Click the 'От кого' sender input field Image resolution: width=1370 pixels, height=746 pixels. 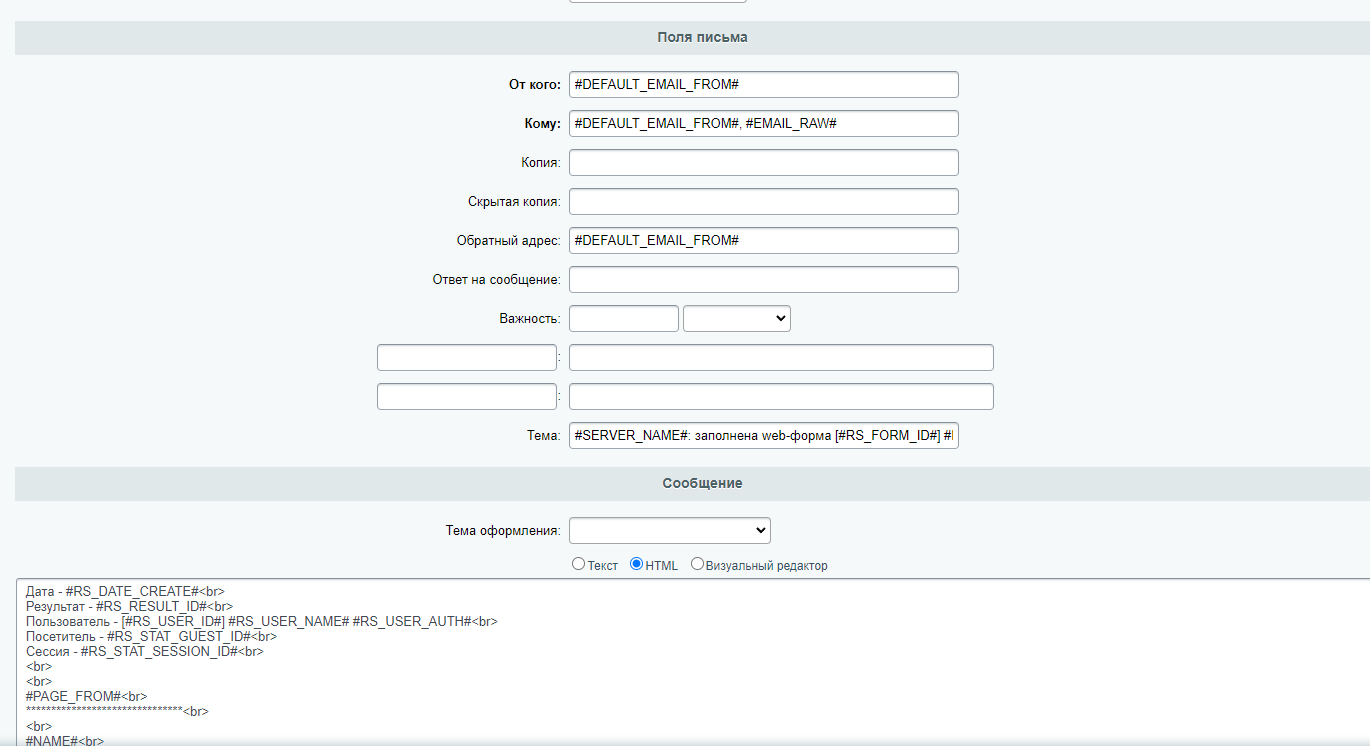[763, 84]
